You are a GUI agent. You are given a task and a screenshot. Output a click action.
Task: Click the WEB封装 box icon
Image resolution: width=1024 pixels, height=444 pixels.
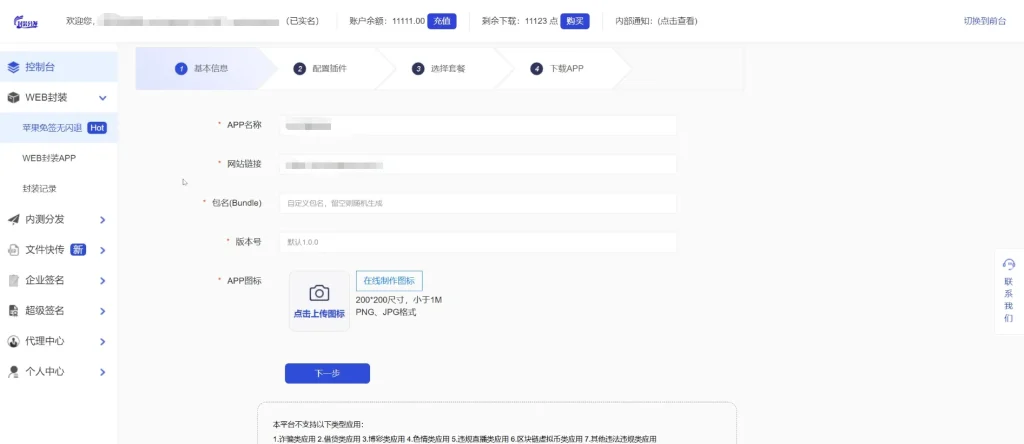tap(14, 98)
